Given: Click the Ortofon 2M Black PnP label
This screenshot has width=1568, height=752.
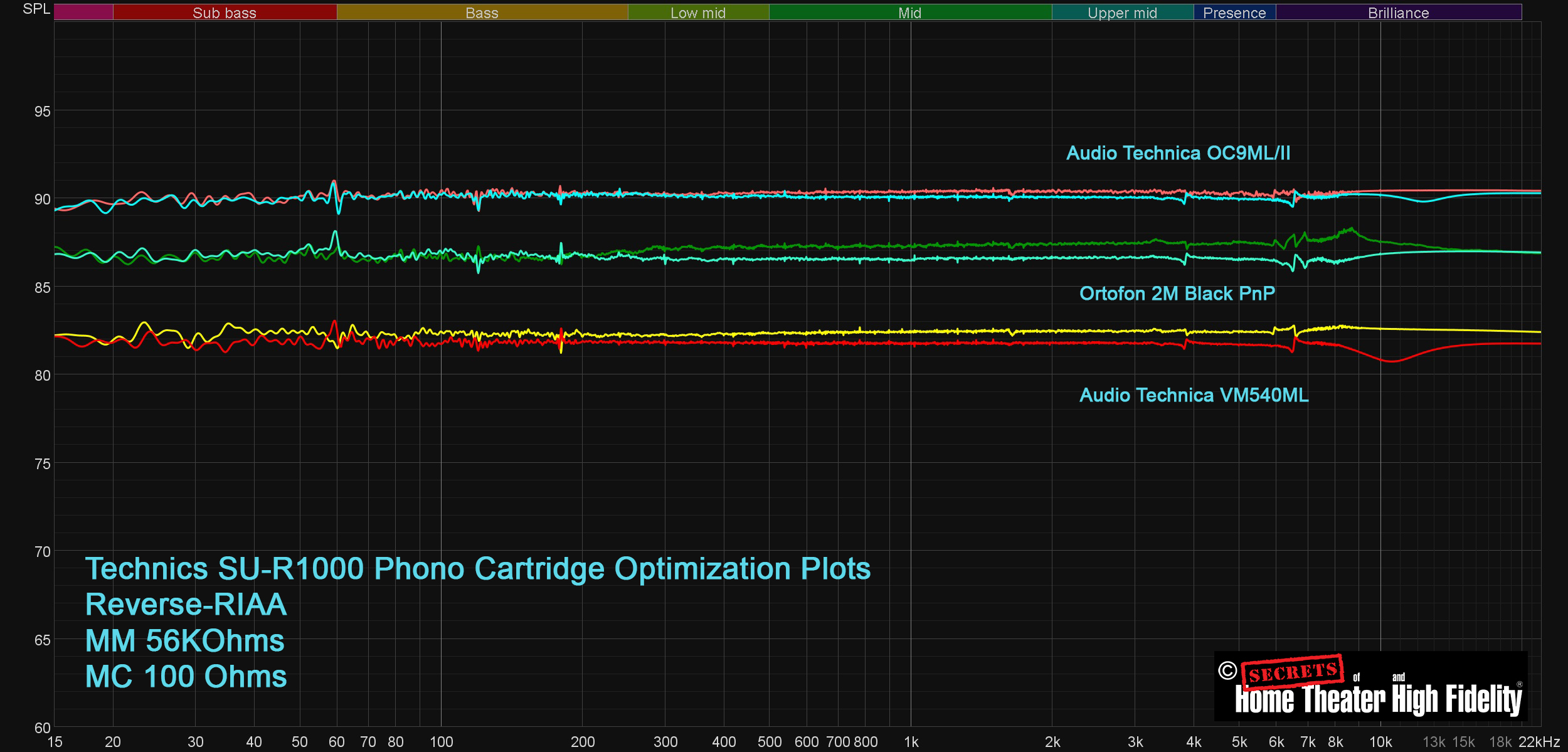Looking at the screenshot, I should 1177,294.
